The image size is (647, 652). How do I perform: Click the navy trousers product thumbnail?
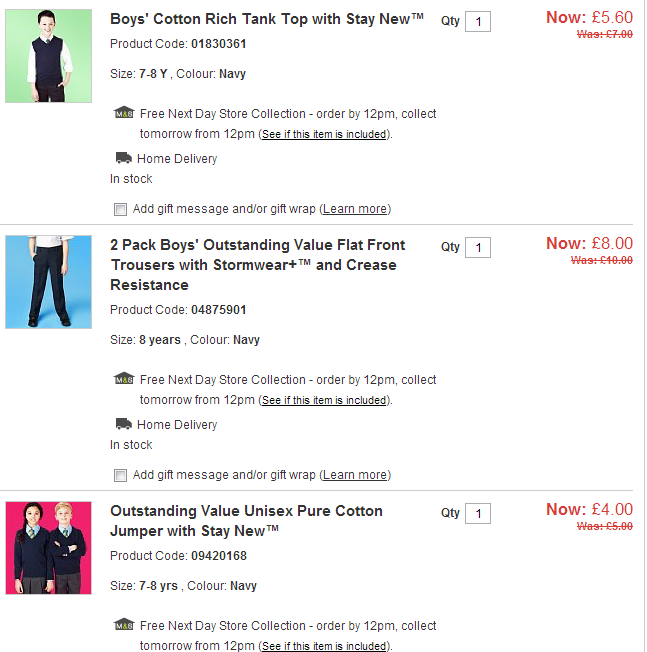[48, 282]
